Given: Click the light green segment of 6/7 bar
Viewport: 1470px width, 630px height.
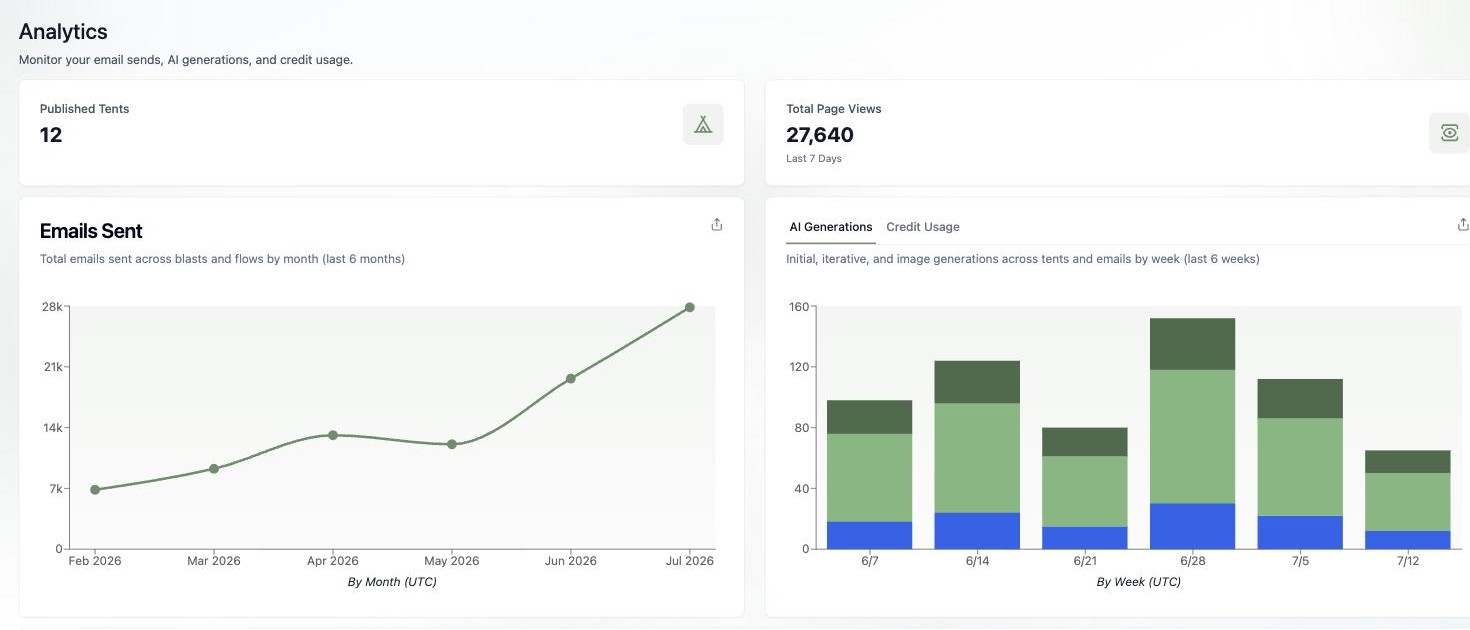Looking at the screenshot, I should 870,478.
